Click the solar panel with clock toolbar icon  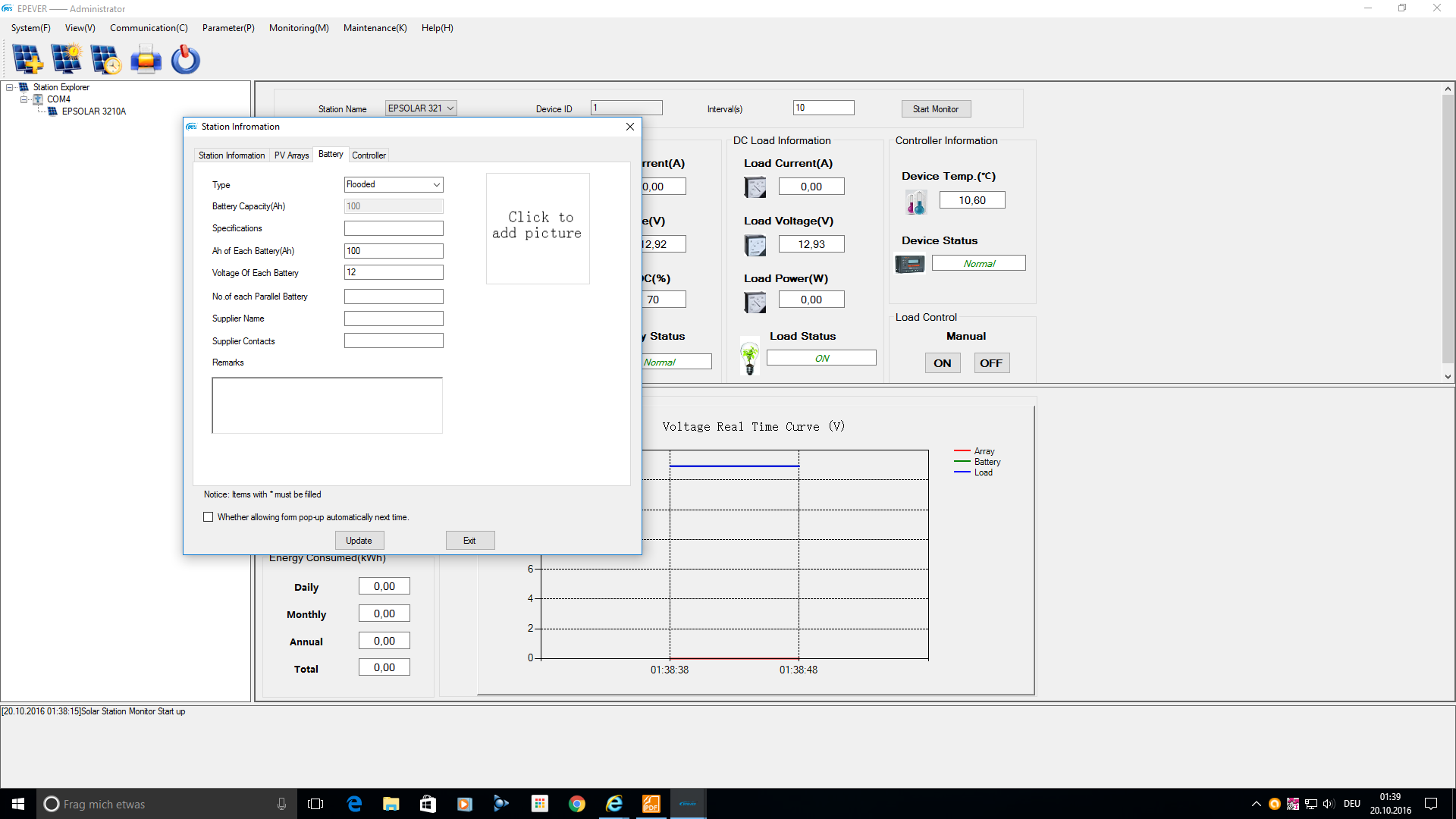point(105,59)
